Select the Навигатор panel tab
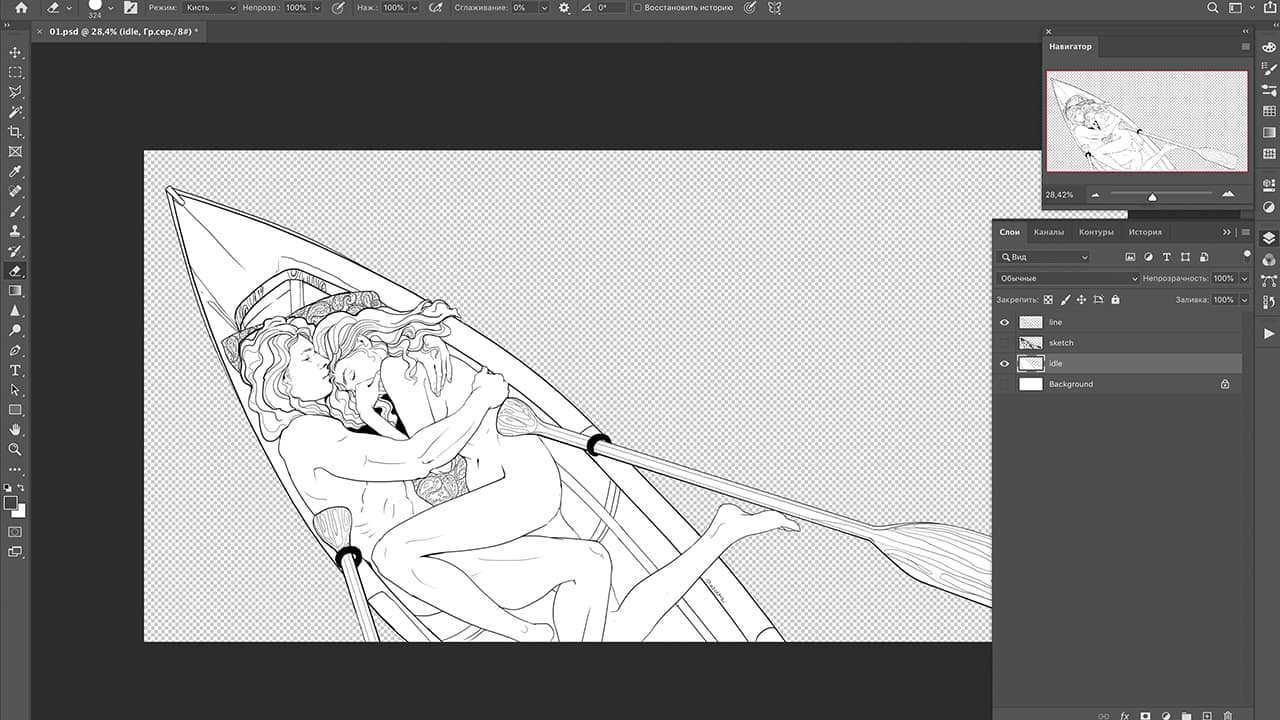The image size is (1280, 720). (1070, 46)
